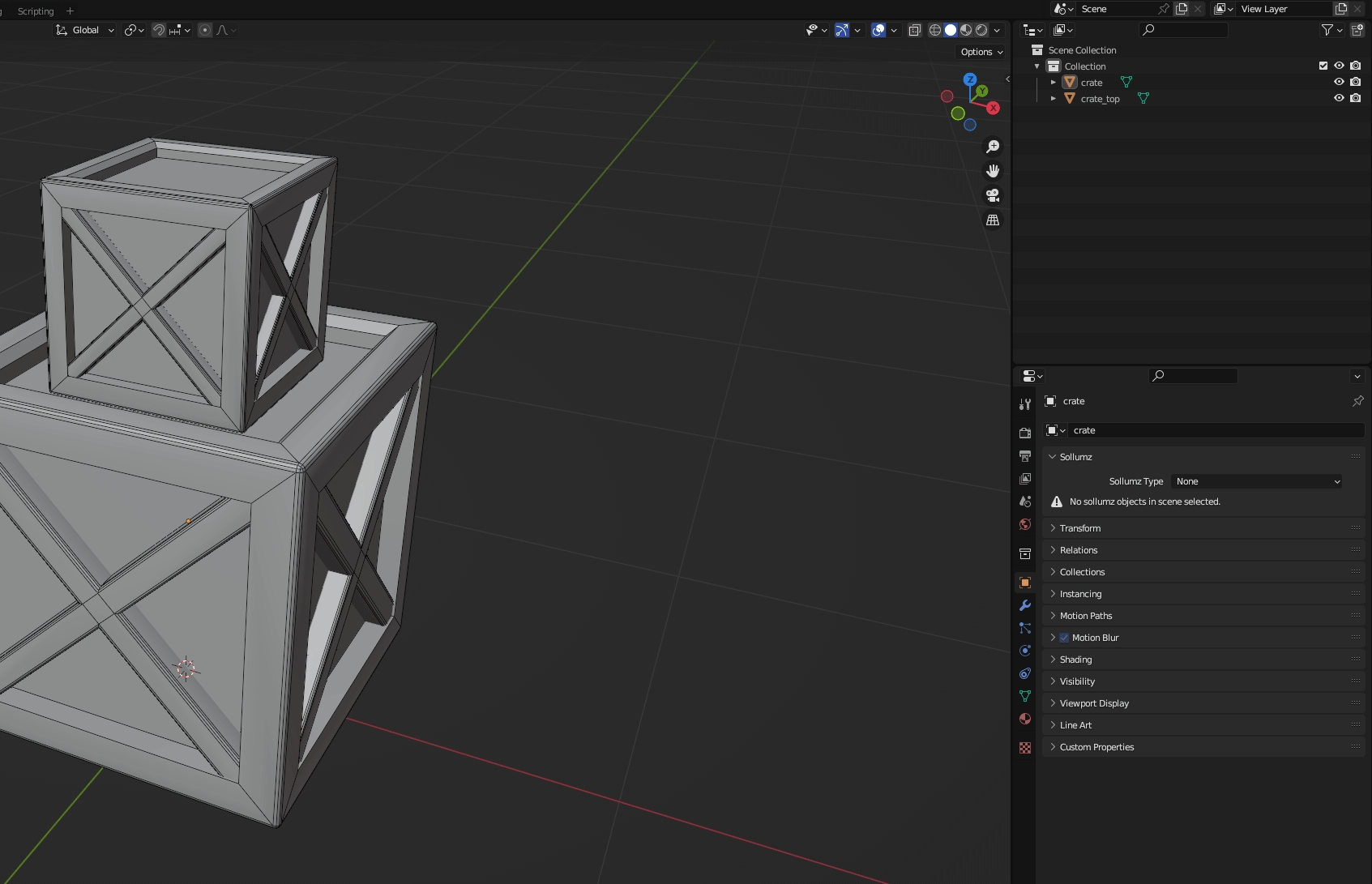1372x884 pixels.
Task: Switch perspective/orthographic with the grid icon
Action: coord(992,220)
